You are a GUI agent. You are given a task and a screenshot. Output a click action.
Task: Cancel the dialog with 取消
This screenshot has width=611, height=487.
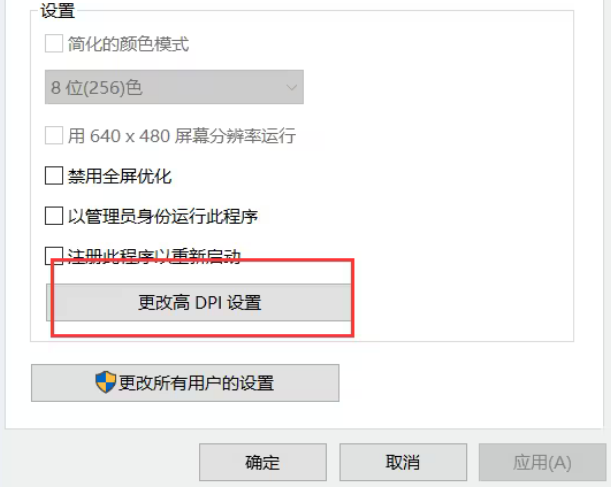click(x=403, y=462)
